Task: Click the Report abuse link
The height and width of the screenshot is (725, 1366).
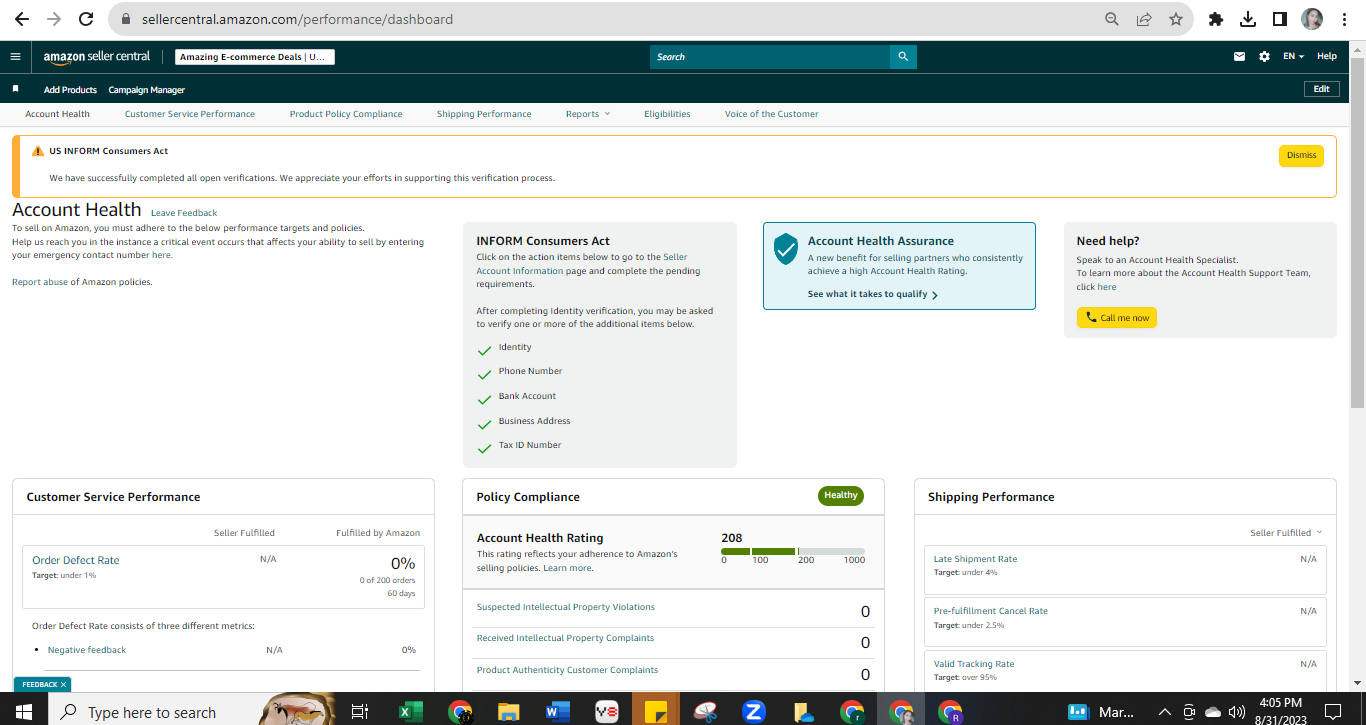Action: point(40,282)
